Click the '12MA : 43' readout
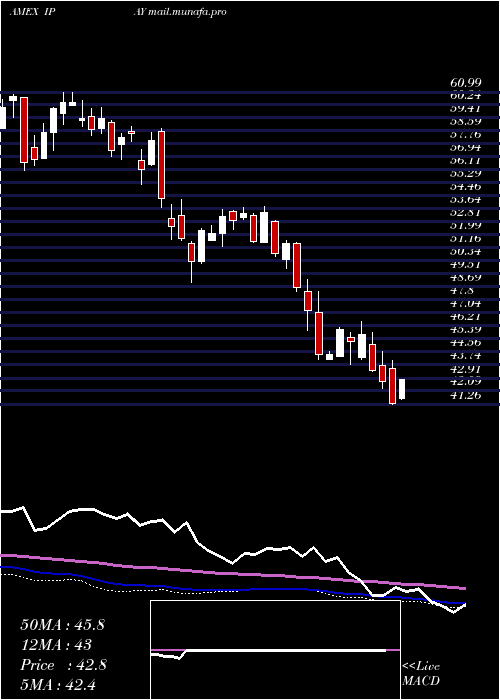 (x=56, y=645)
